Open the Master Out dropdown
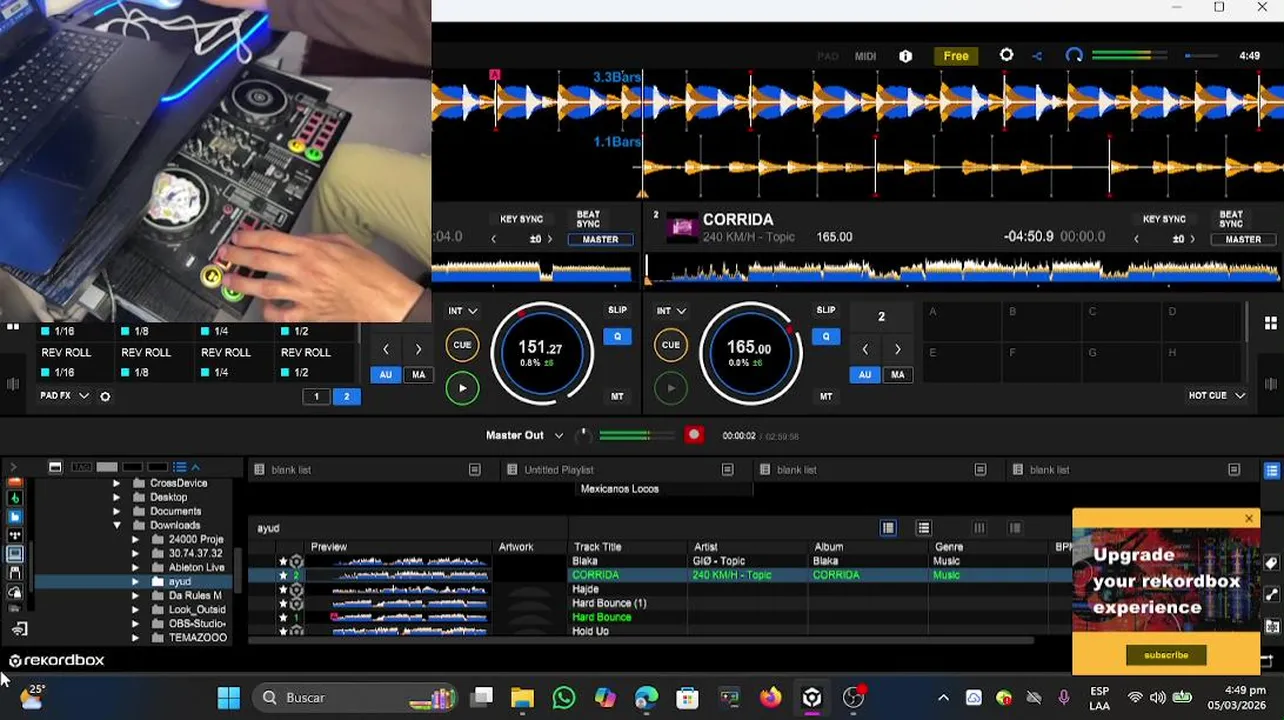The height and width of the screenshot is (720, 1284). click(524, 435)
